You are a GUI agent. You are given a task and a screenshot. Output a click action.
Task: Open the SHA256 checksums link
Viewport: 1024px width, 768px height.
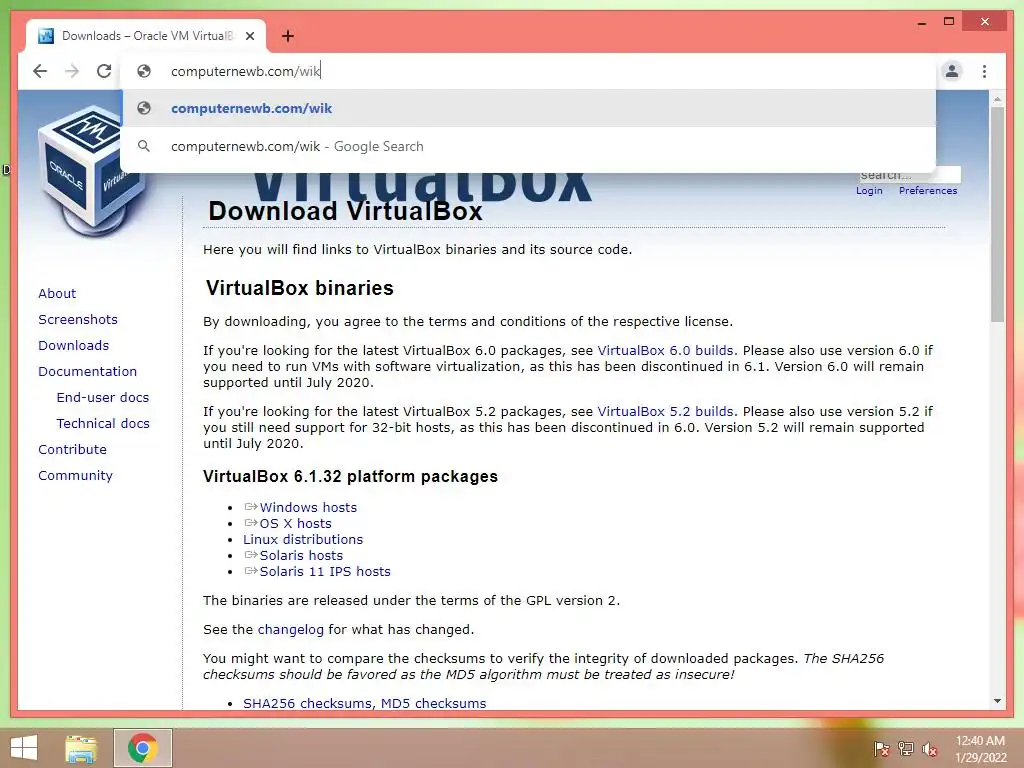308,704
